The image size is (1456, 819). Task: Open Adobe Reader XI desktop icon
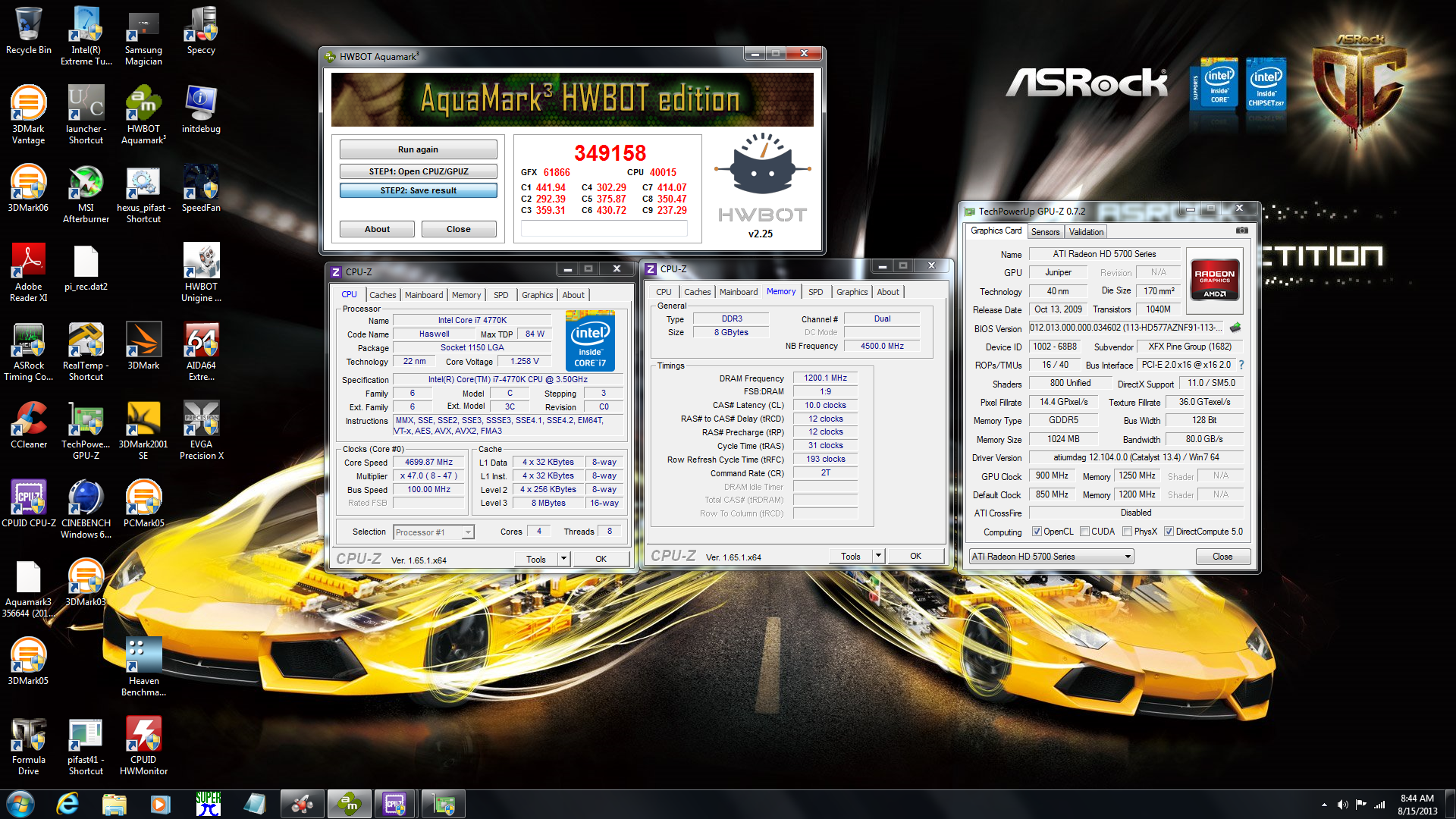[29, 272]
